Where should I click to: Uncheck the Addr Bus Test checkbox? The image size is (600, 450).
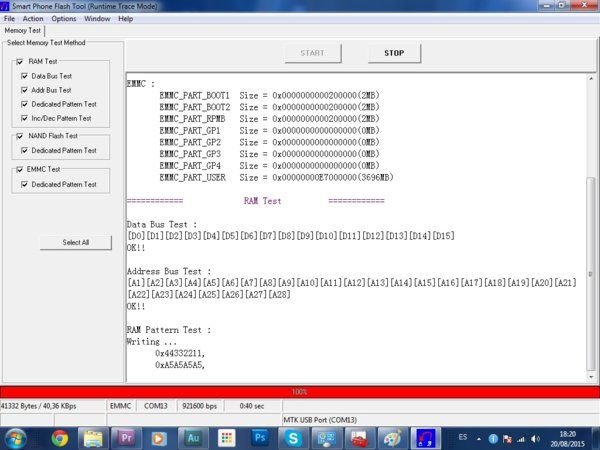[x=24, y=90]
